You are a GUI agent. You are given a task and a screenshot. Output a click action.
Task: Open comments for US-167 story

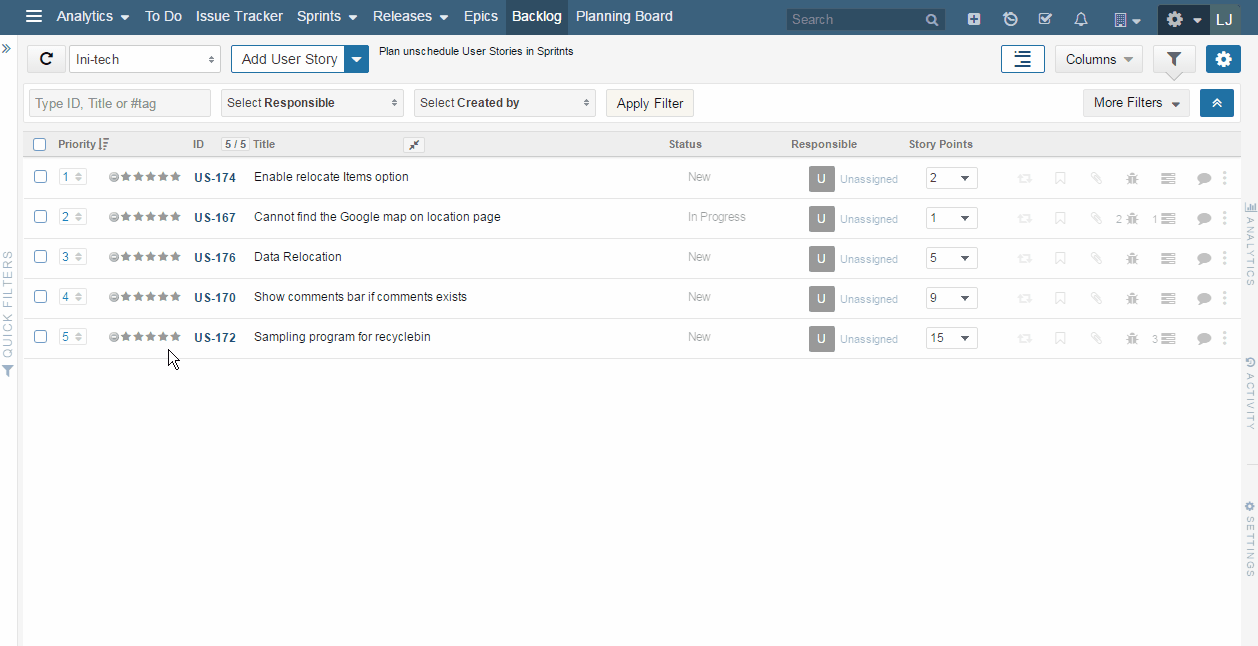click(x=1204, y=218)
